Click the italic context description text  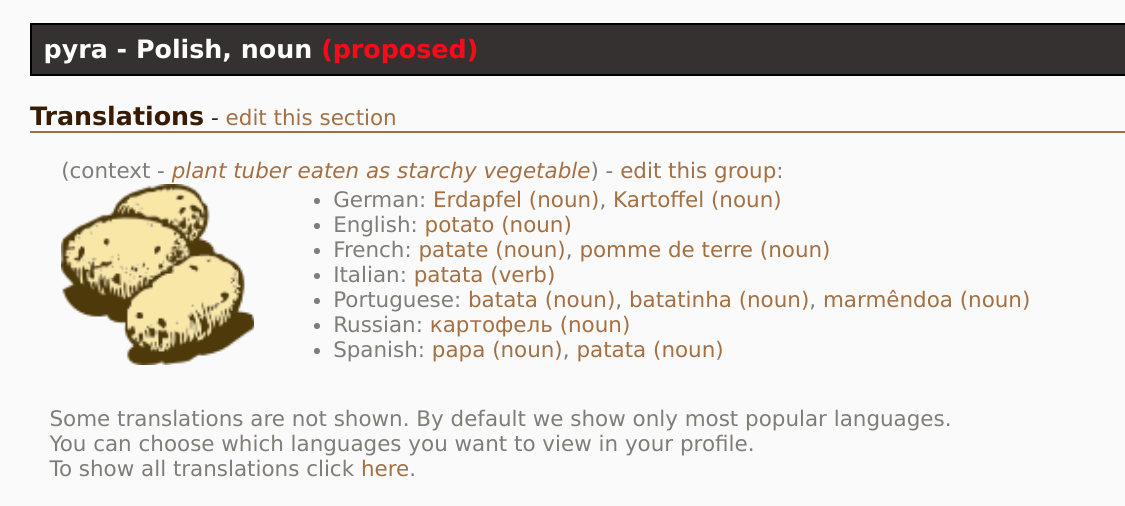coord(380,170)
